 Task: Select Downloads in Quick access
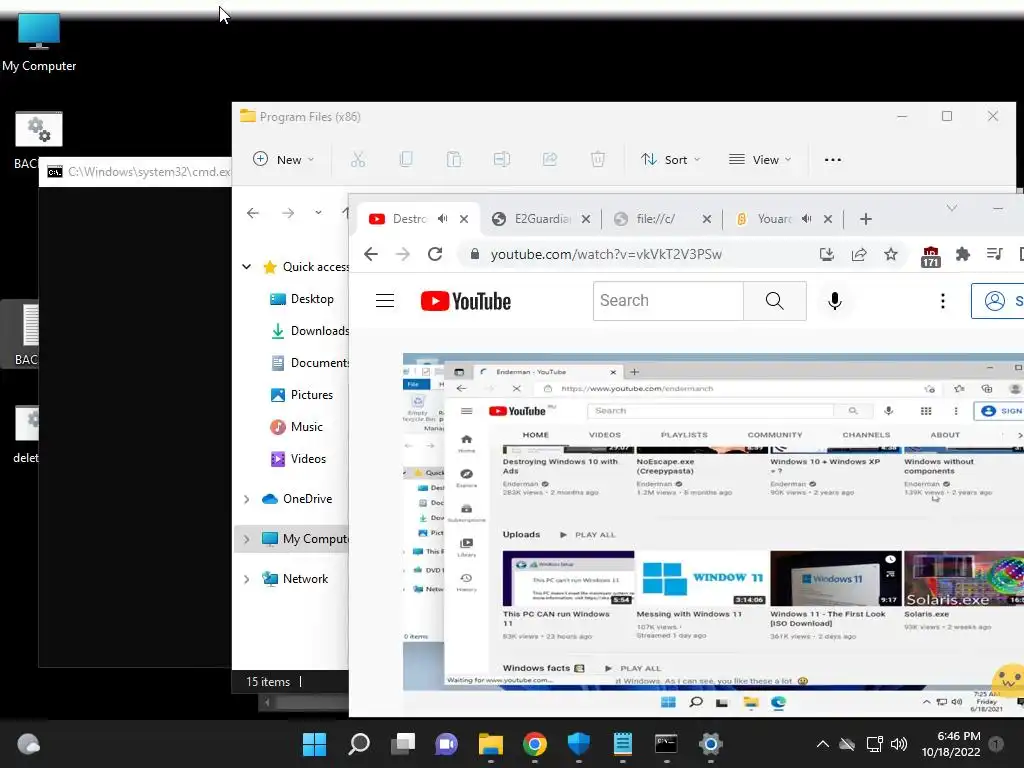click(x=310, y=330)
